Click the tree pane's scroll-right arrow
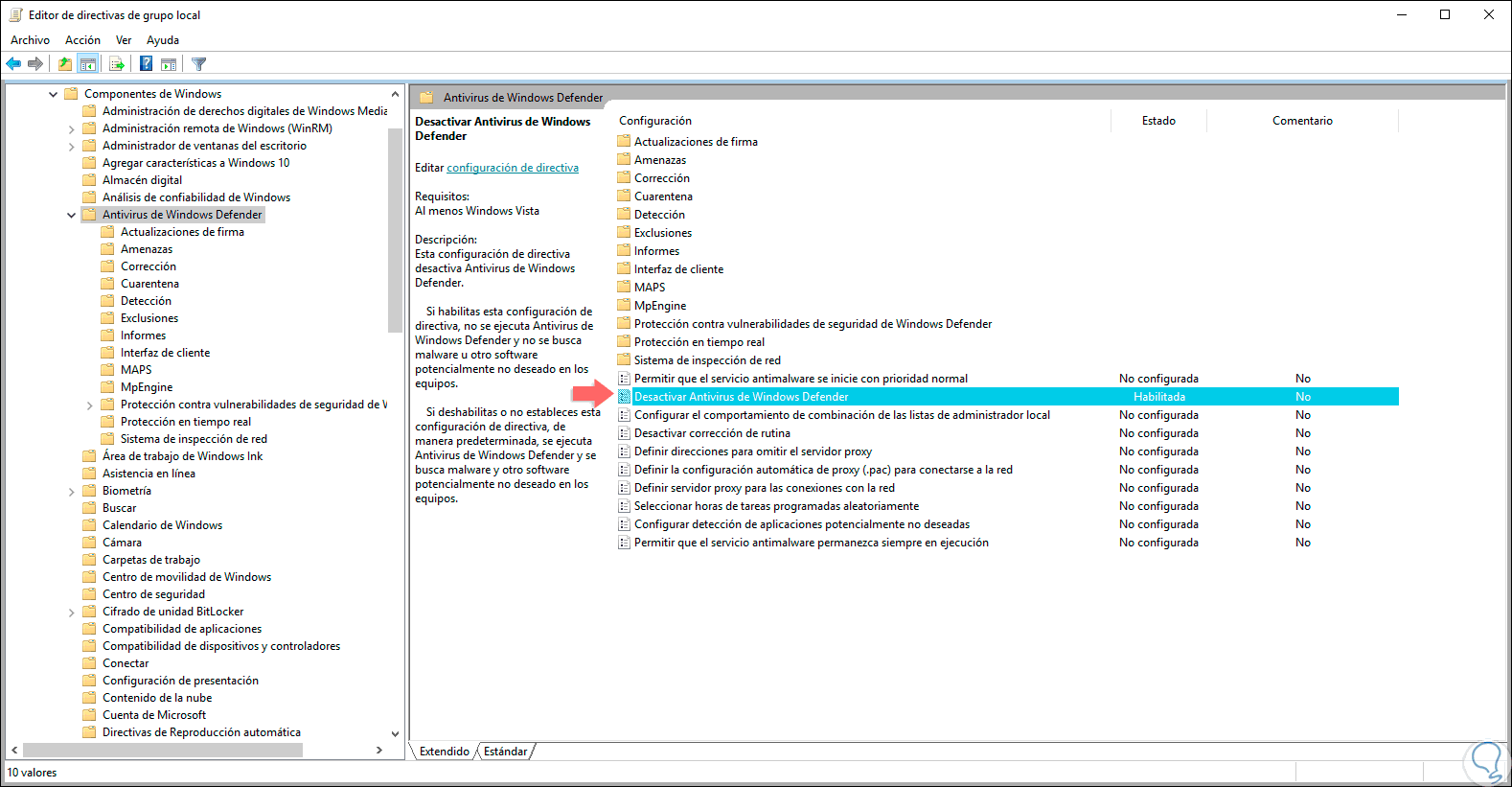The width and height of the screenshot is (1512, 787). (x=379, y=750)
